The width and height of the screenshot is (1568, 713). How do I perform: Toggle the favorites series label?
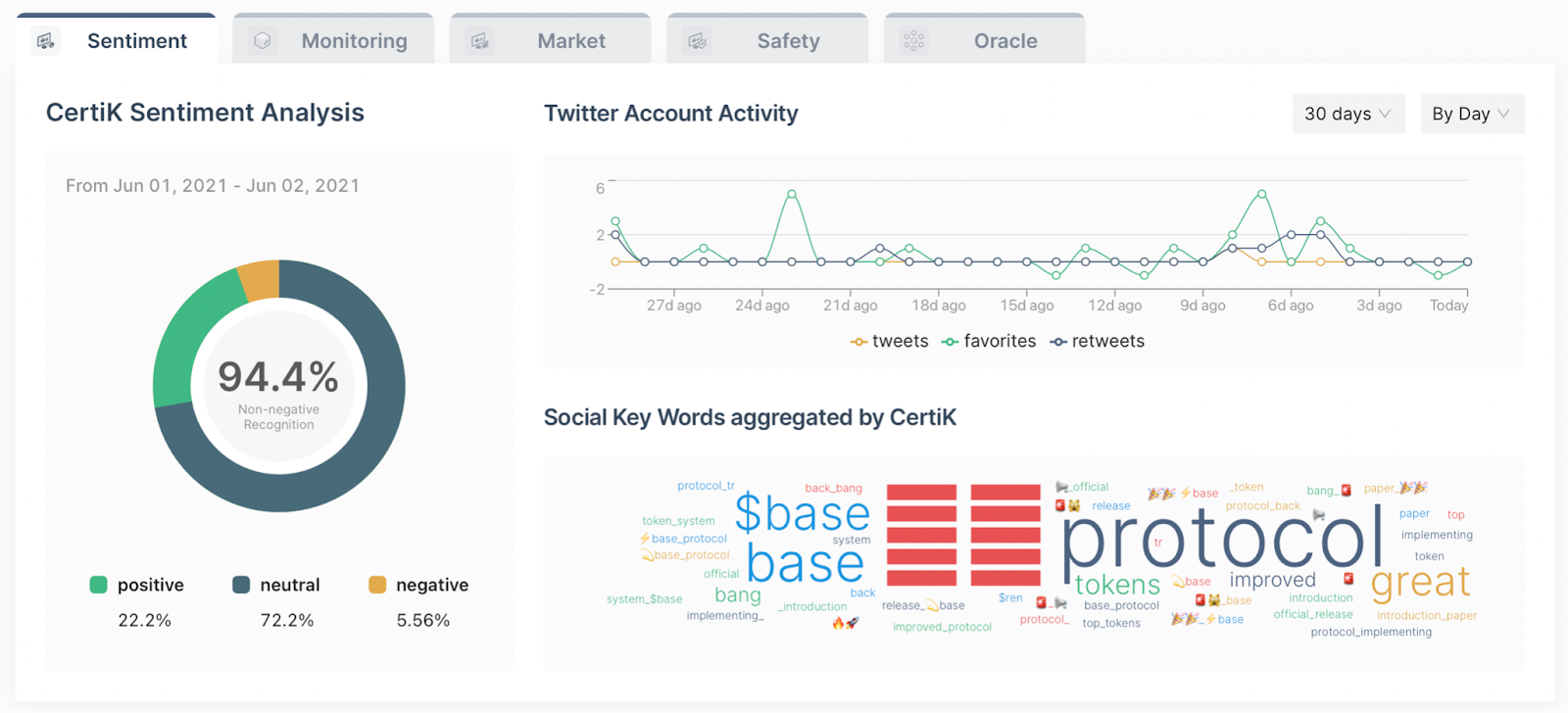tap(1000, 341)
